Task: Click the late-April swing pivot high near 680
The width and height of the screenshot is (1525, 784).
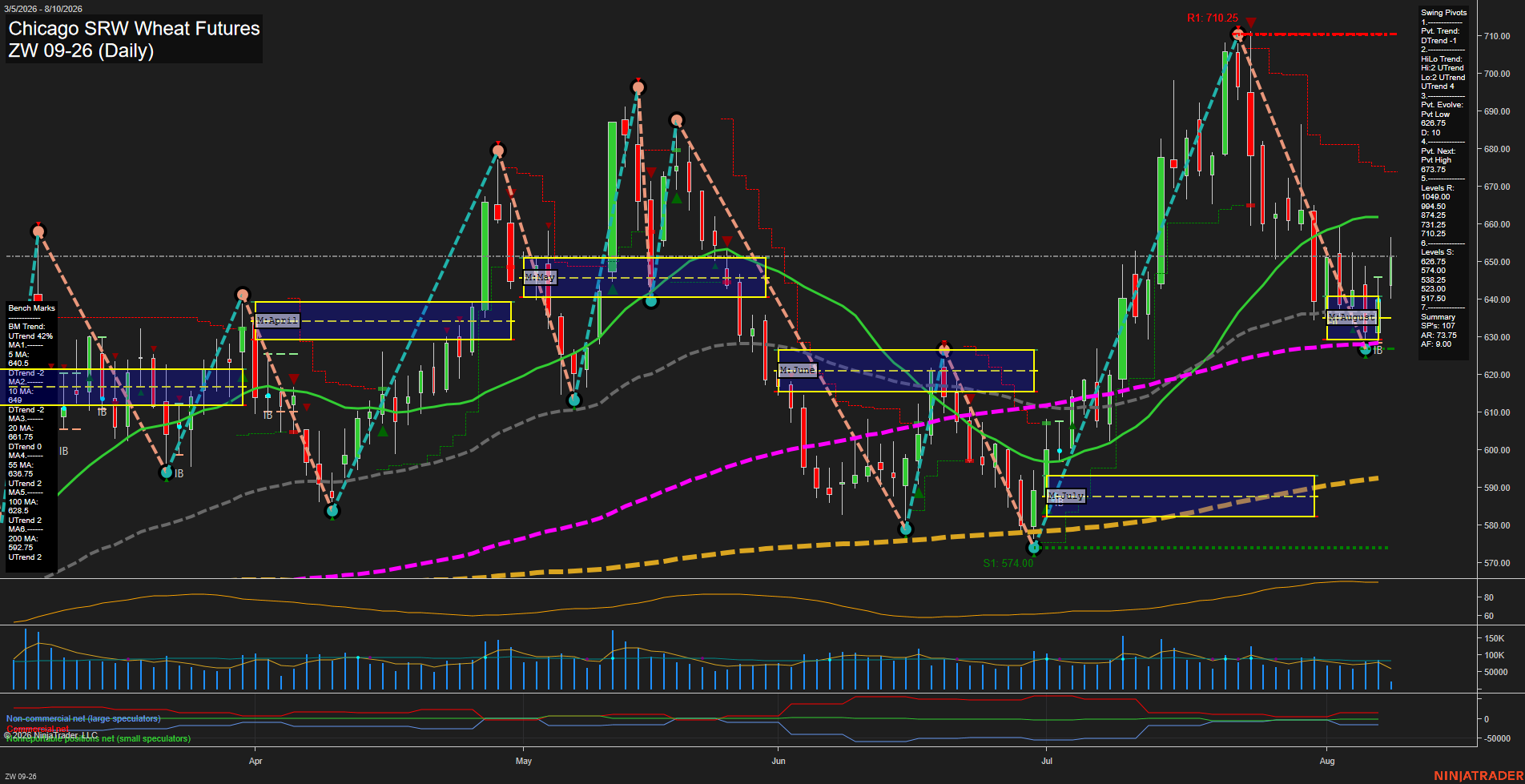Action: click(x=498, y=151)
